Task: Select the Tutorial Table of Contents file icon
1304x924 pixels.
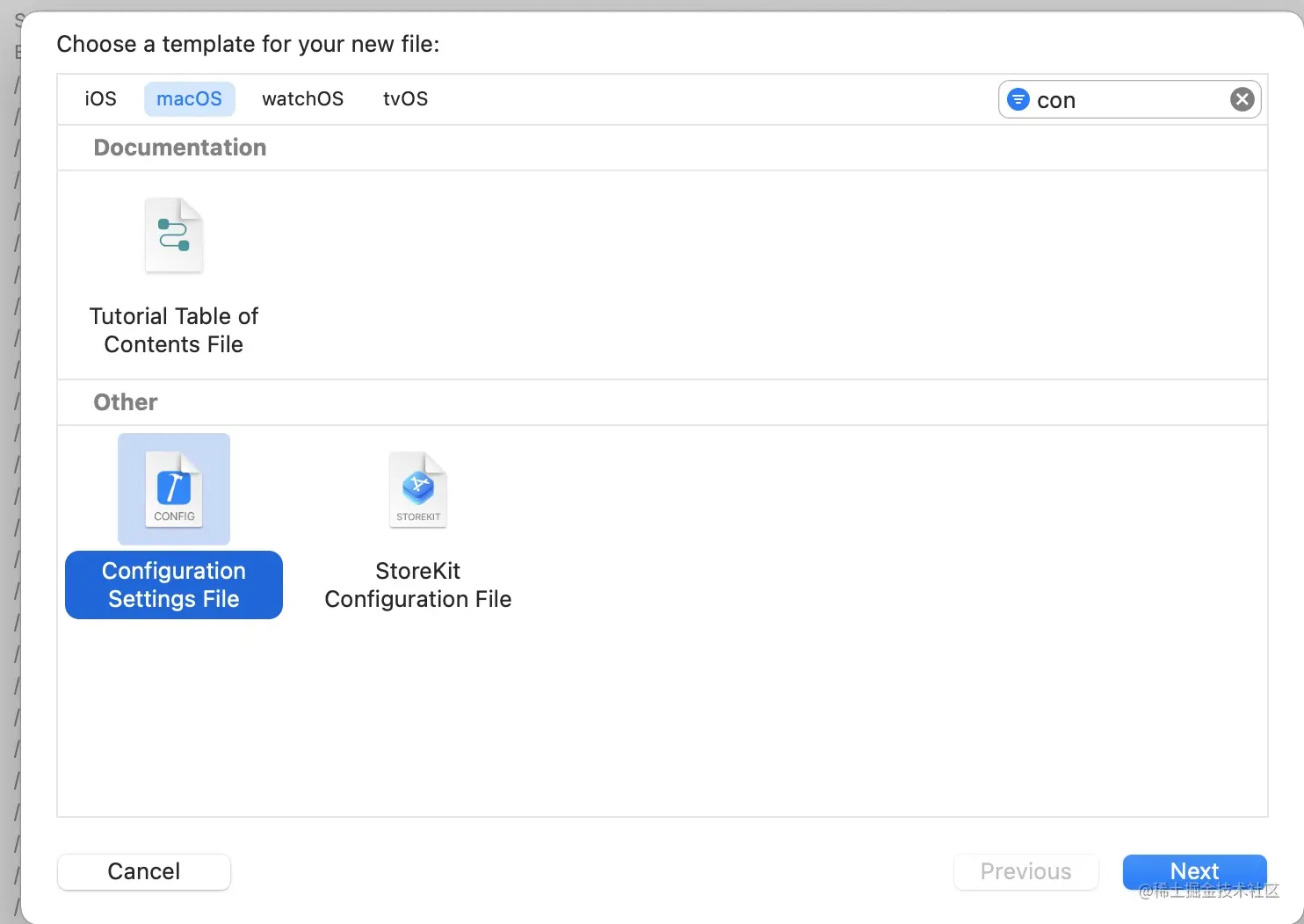Action: pyautogui.click(x=174, y=235)
